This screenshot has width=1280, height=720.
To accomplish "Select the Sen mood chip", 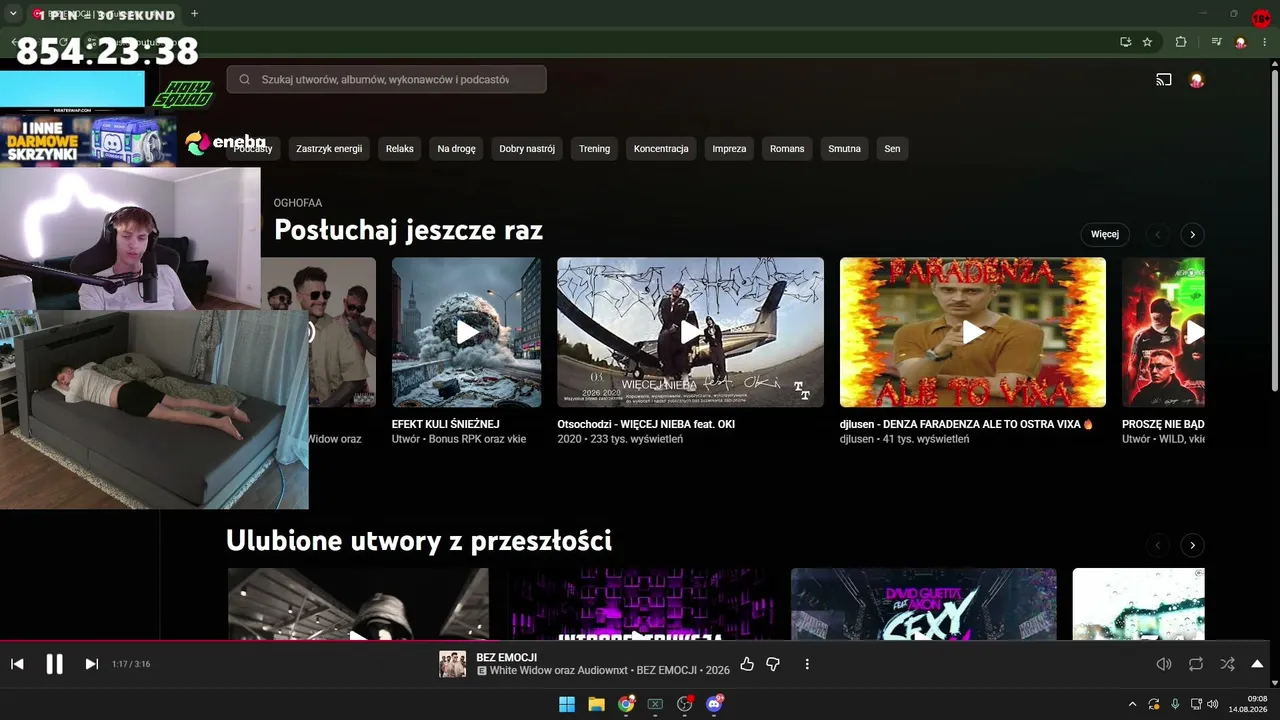I will tap(892, 149).
